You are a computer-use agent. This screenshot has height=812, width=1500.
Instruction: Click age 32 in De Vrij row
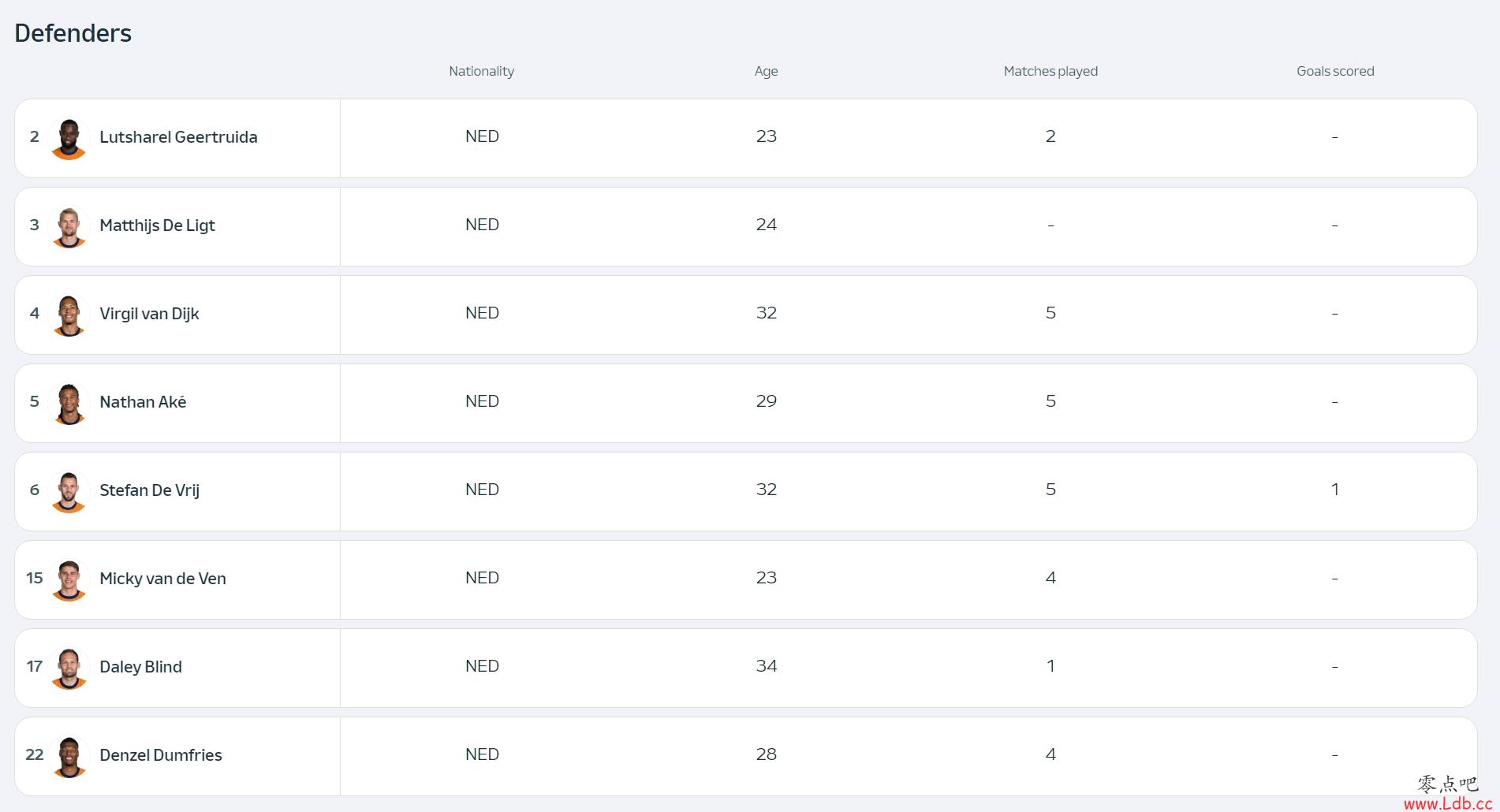point(767,490)
